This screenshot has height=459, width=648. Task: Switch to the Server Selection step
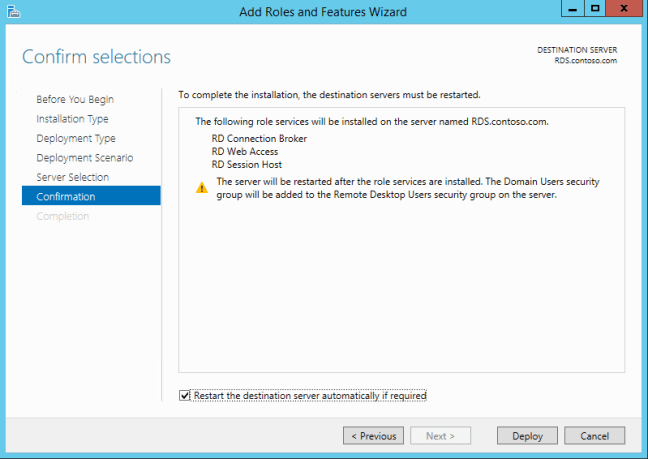(73, 177)
